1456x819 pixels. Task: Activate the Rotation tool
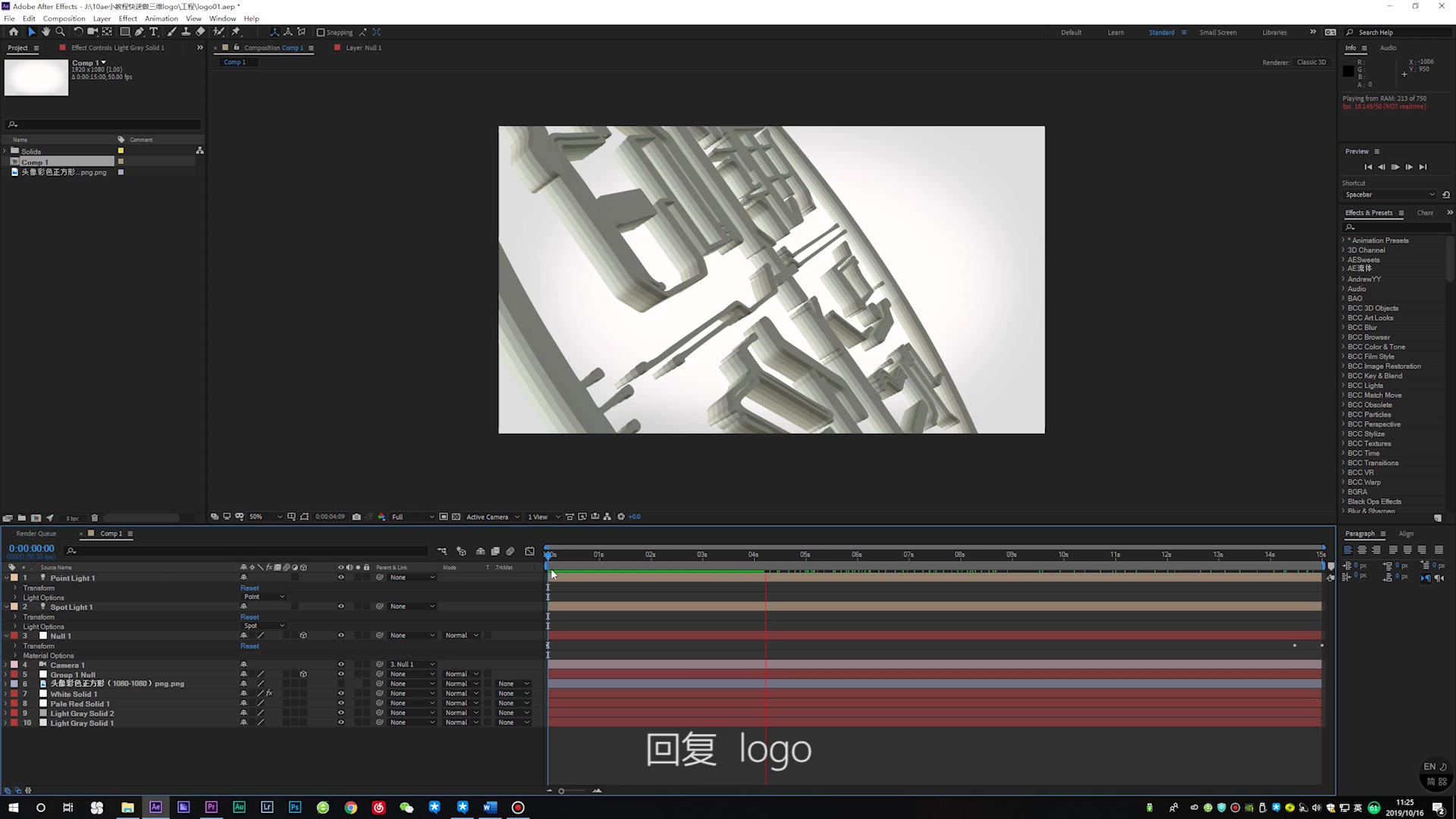(x=79, y=33)
